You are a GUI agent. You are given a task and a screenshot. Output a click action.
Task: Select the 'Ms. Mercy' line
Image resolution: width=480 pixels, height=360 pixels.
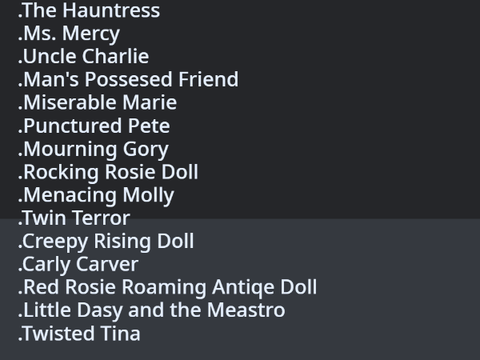point(69,34)
